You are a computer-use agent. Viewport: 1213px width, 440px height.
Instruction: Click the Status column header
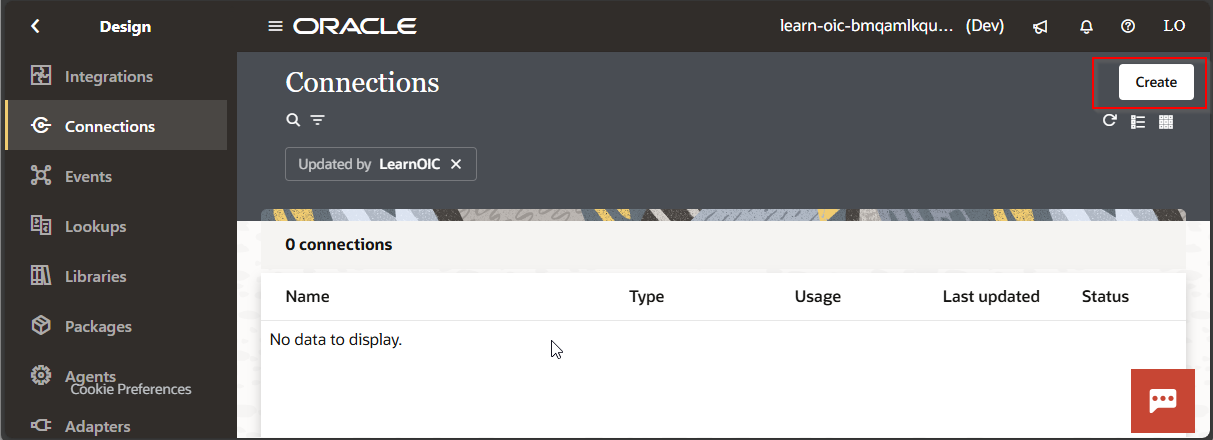[x=1105, y=296]
